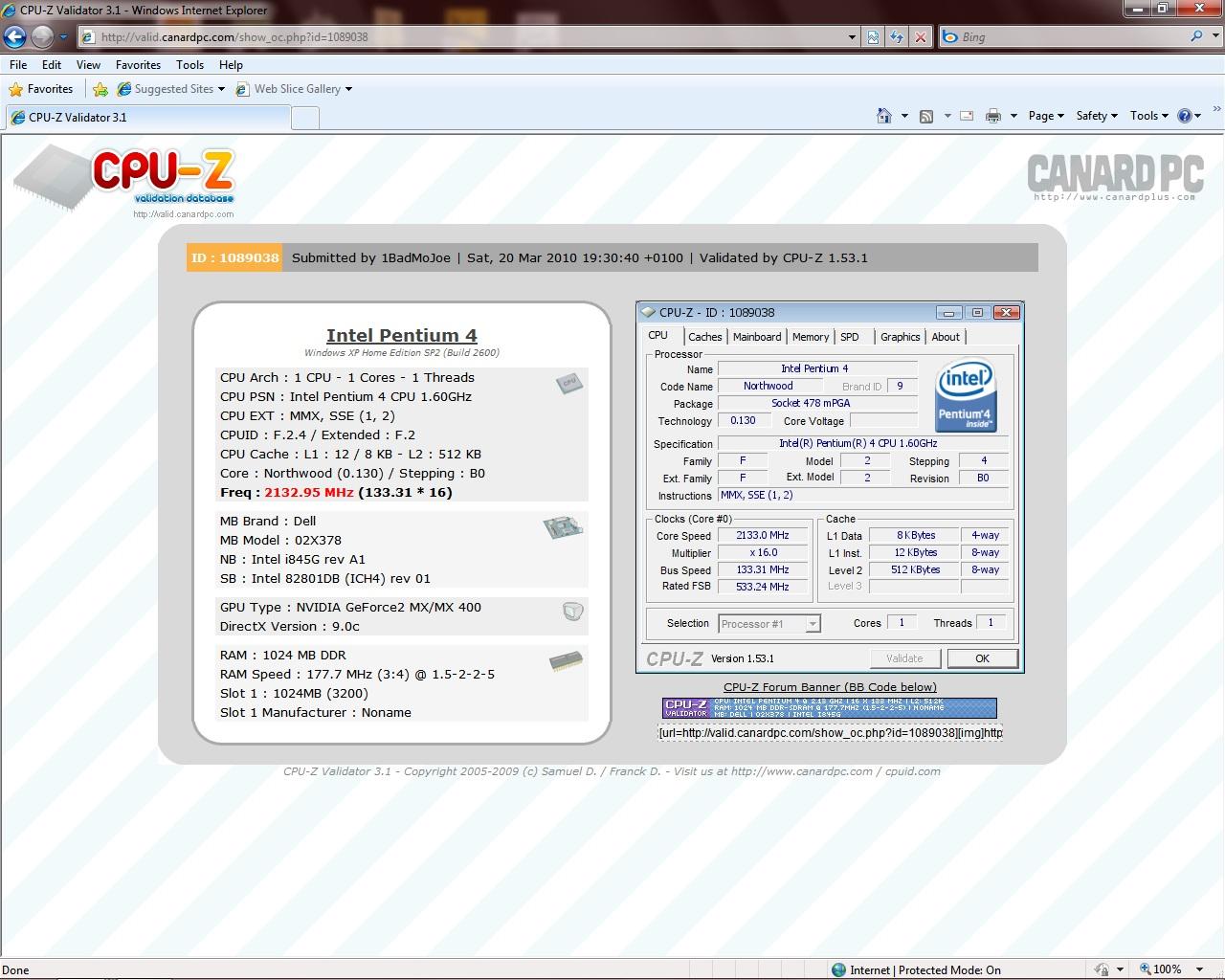Viewport: 1225px width, 980px height.
Task: Click the OK button in CPU-Z
Action: 982,658
